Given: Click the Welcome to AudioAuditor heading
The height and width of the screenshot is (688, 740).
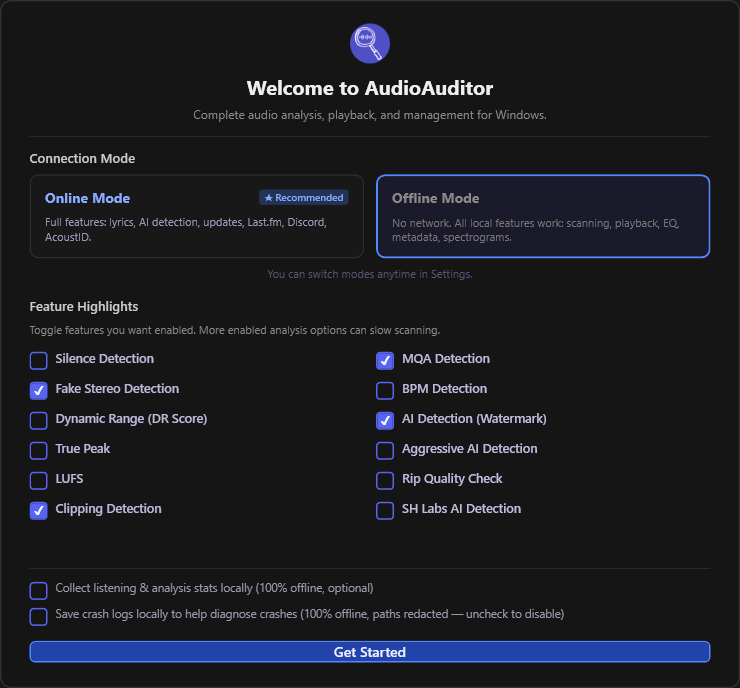Looking at the screenshot, I should pos(370,88).
